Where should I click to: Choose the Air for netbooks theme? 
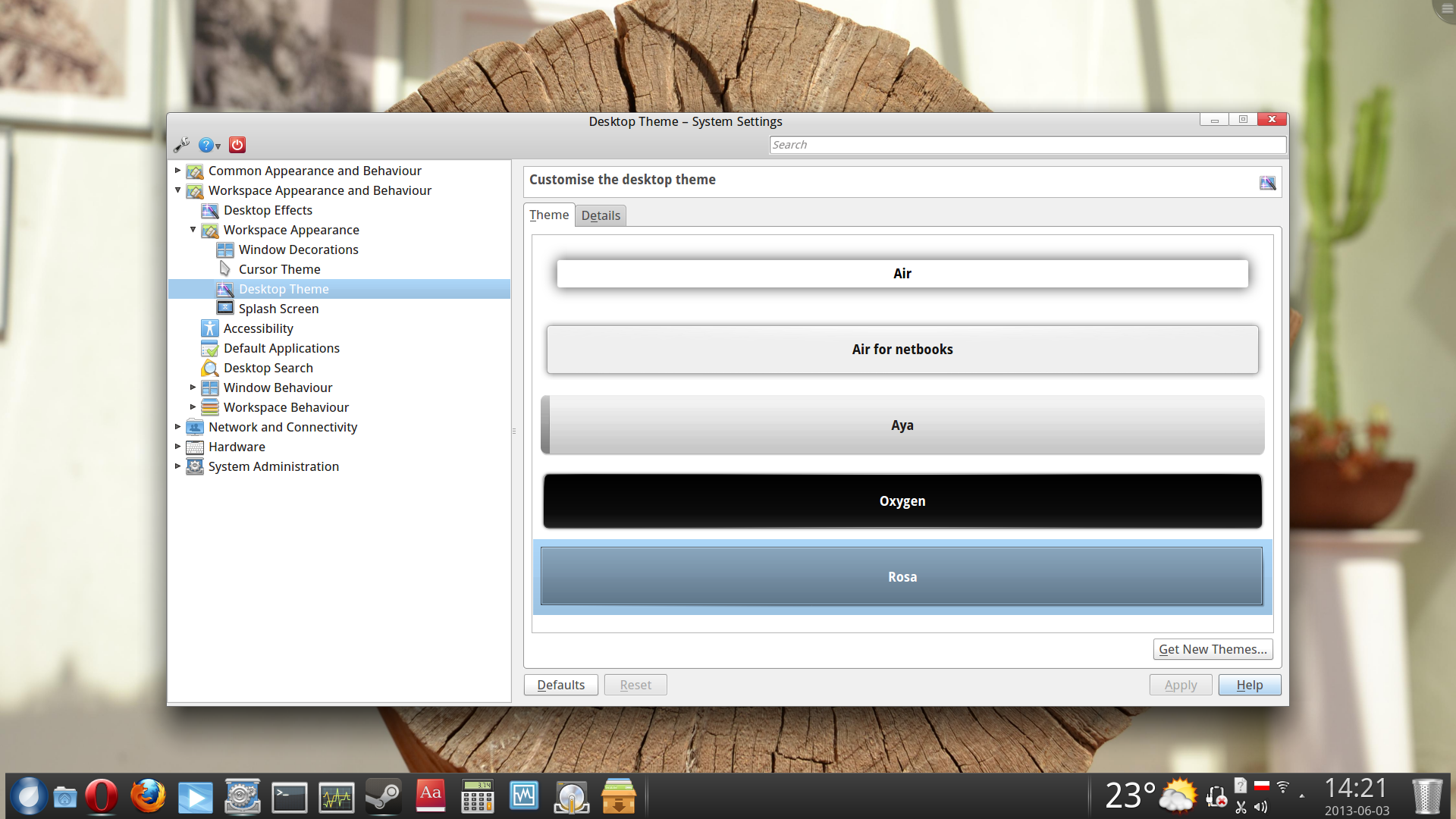click(x=902, y=350)
